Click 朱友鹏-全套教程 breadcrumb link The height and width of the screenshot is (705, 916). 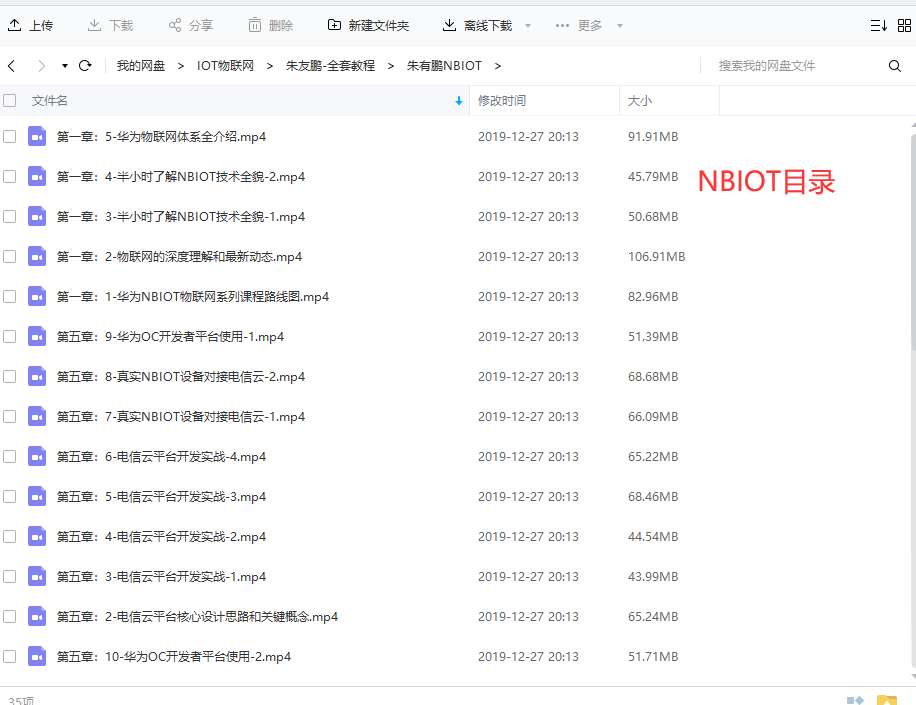(331, 65)
